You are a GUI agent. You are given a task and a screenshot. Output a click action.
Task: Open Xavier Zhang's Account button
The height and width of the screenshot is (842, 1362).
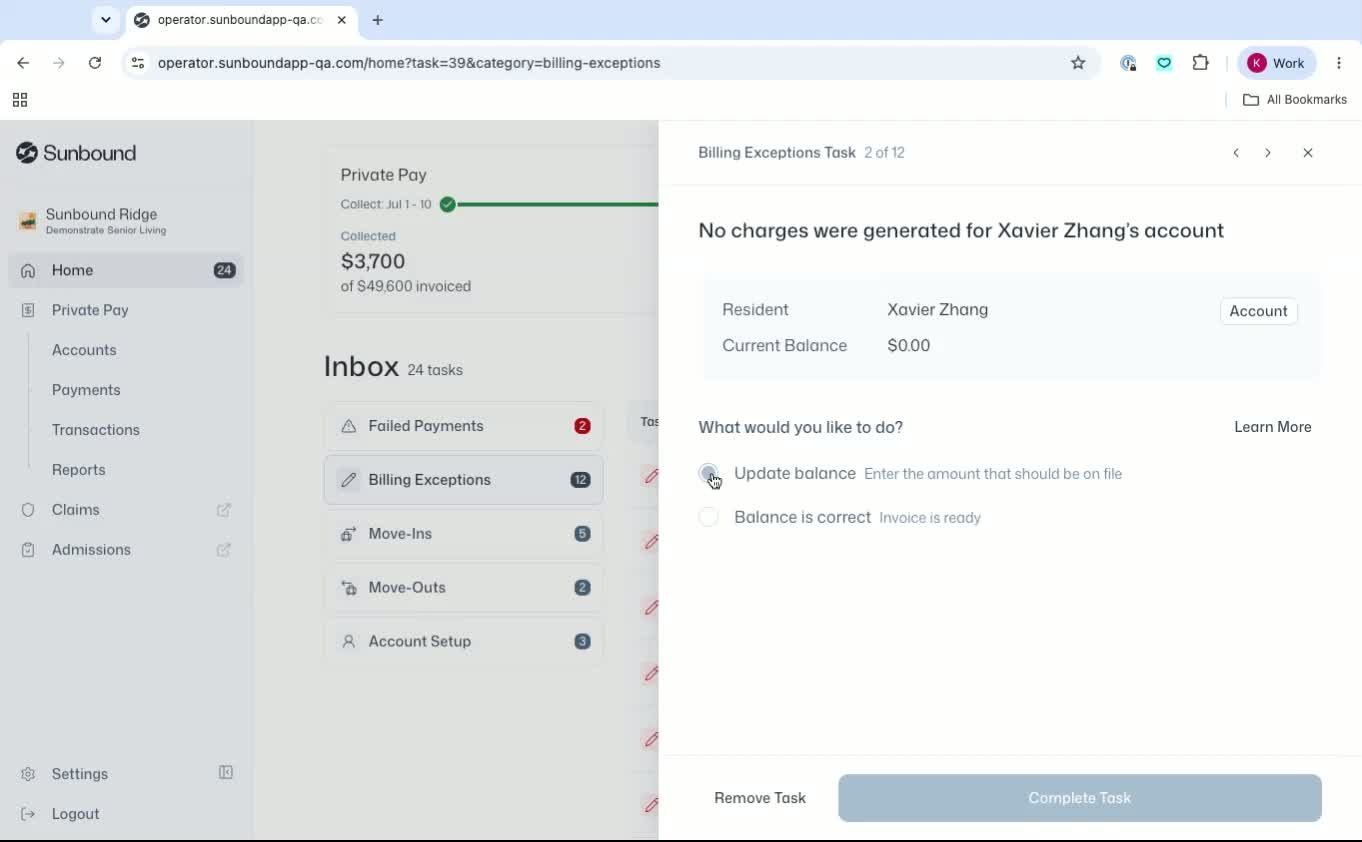pyautogui.click(x=1258, y=311)
